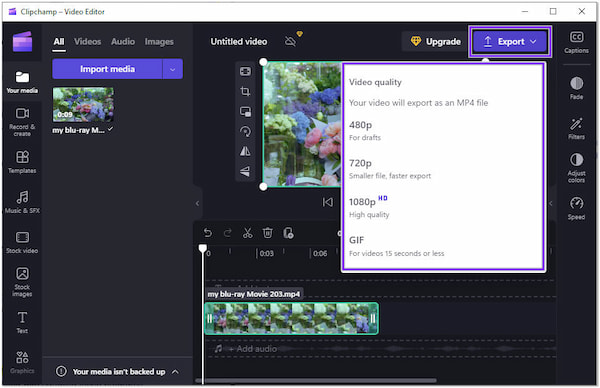This screenshot has height=388, width=600.
Task: Open the Speed panel
Action: pos(576,208)
